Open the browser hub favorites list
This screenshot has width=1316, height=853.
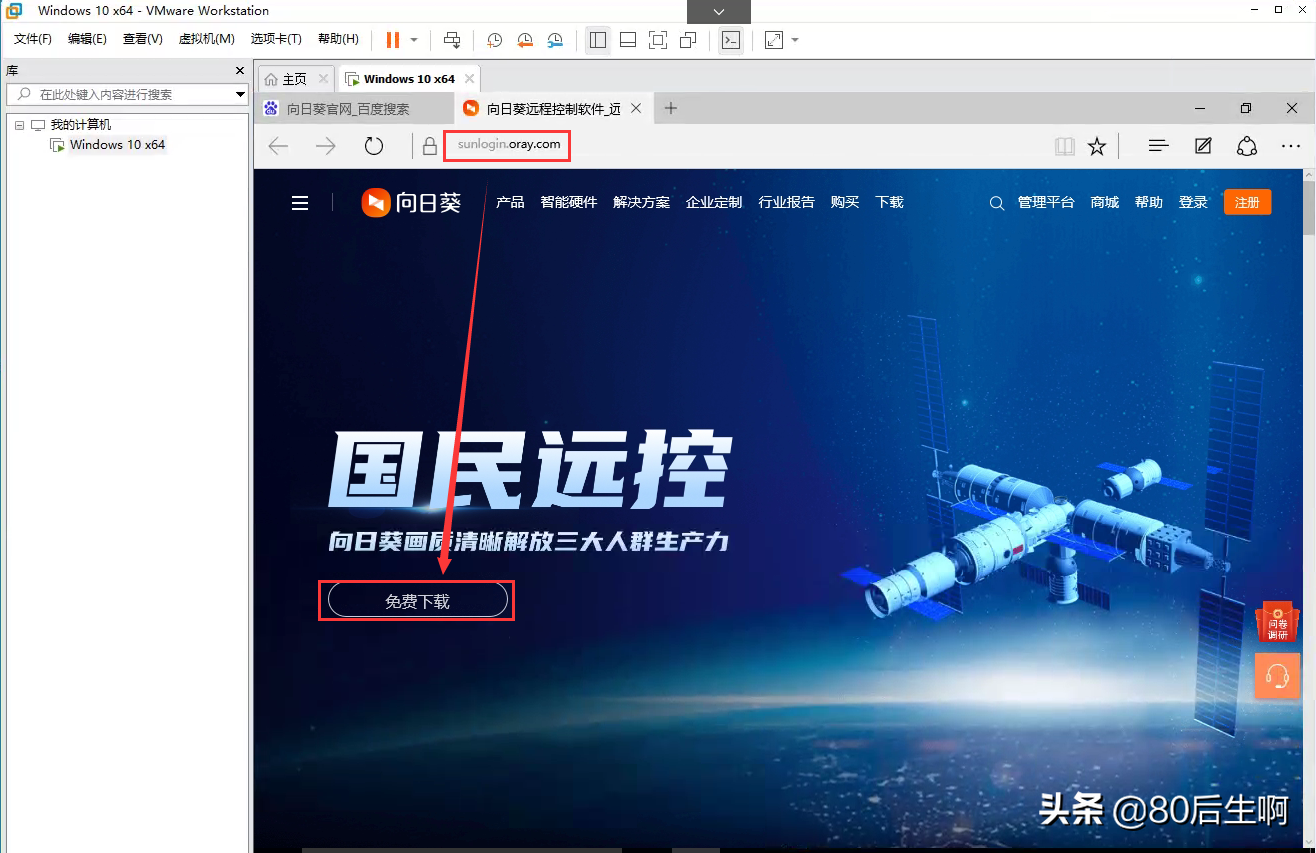pyautogui.click(x=1159, y=146)
